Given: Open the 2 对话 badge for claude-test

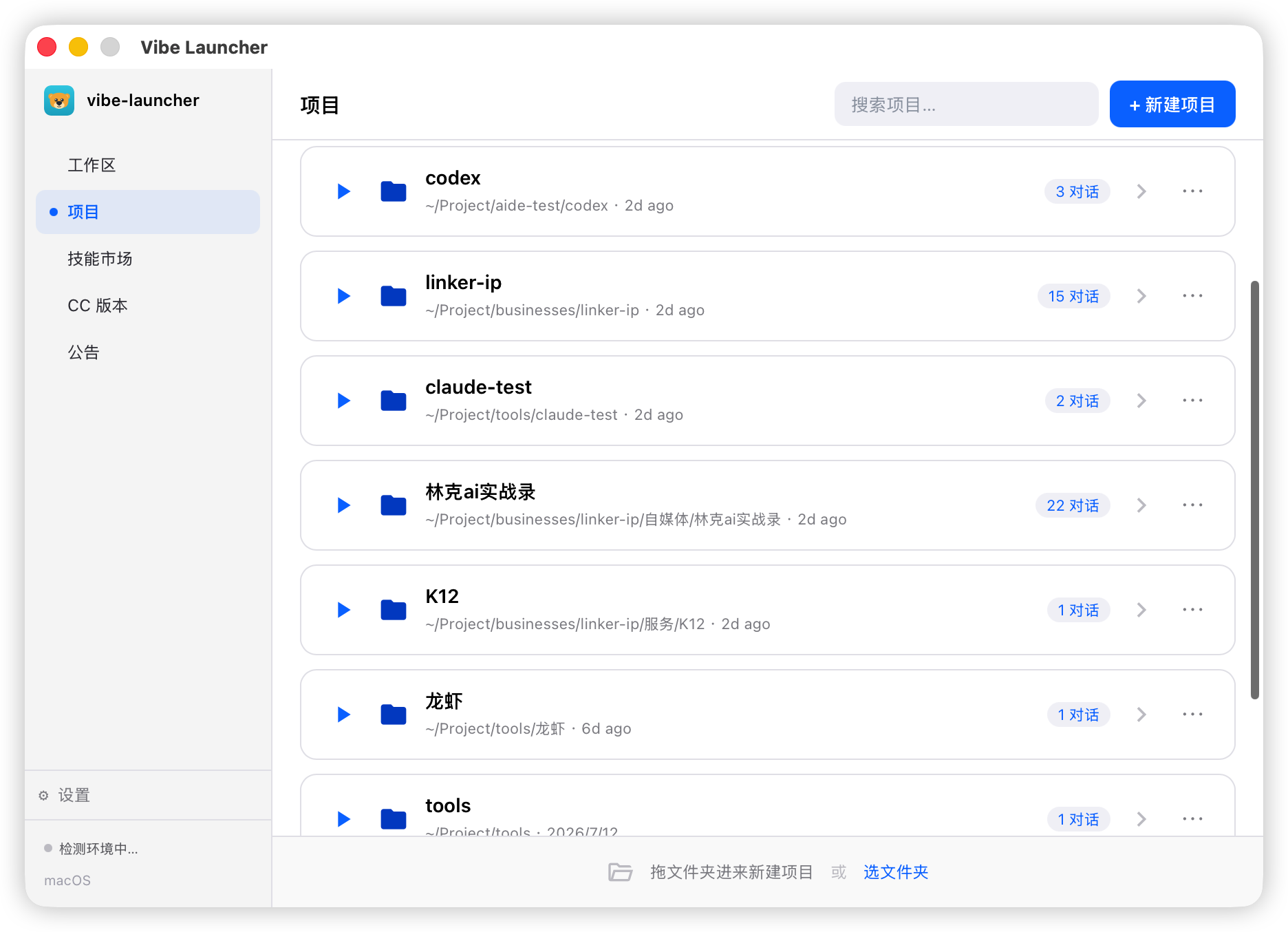Looking at the screenshot, I should (1077, 401).
